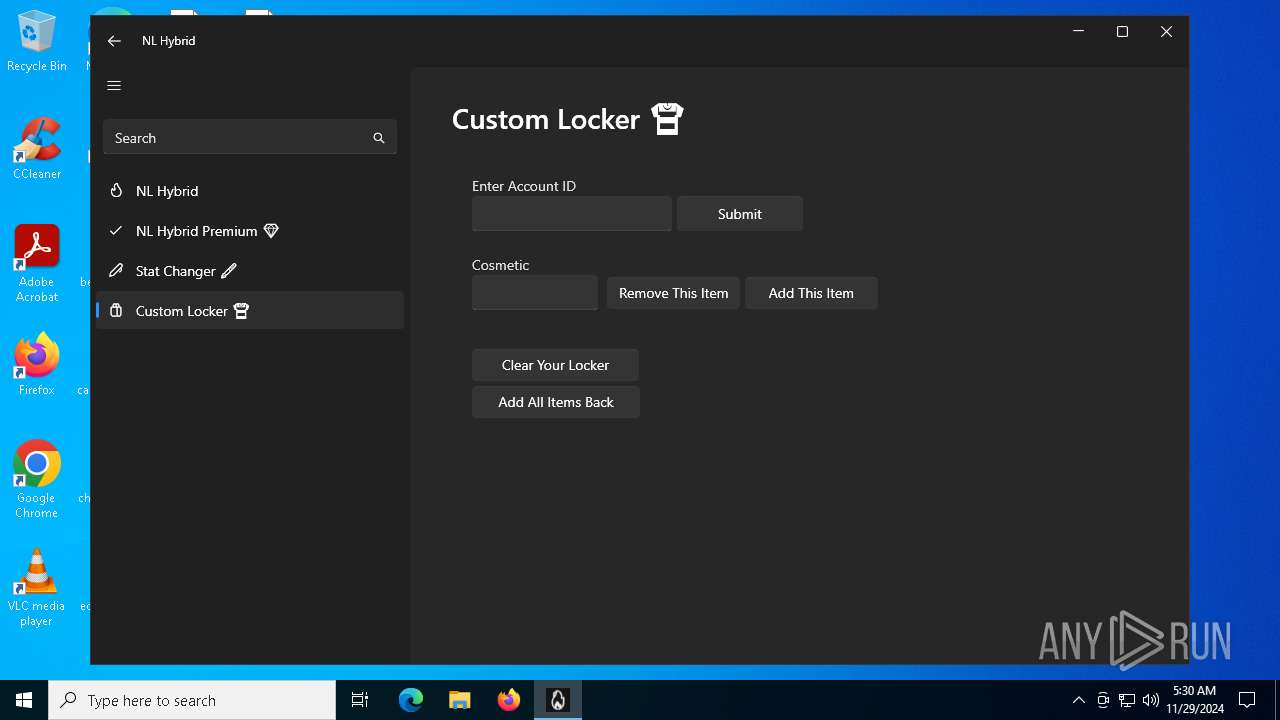Viewport: 1280px width, 720px height.
Task: Click Add This Item
Action: 811,293
